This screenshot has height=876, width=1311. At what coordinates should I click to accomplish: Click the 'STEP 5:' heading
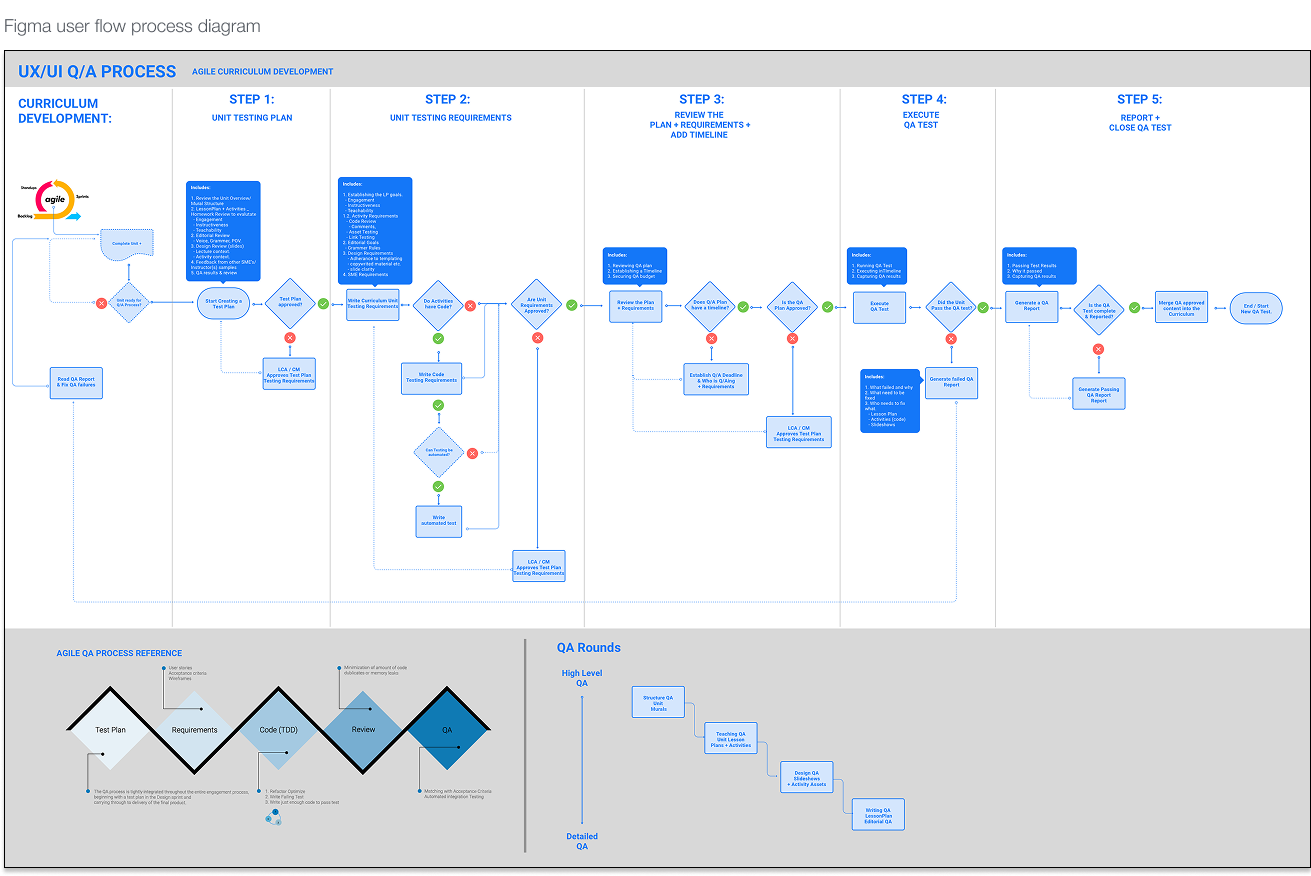point(1139,99)
